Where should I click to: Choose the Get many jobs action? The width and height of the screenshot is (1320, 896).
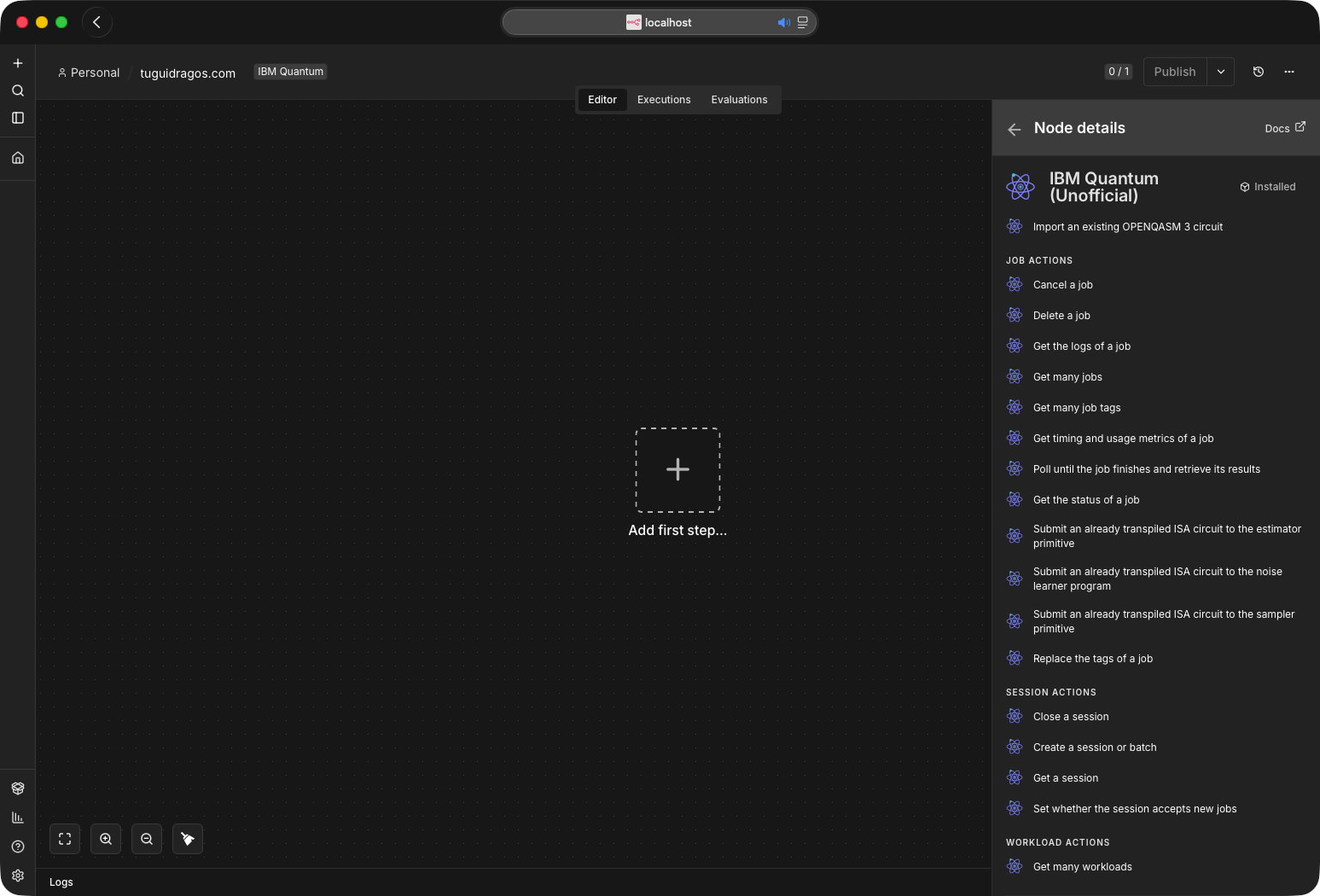click(1156, 377)
